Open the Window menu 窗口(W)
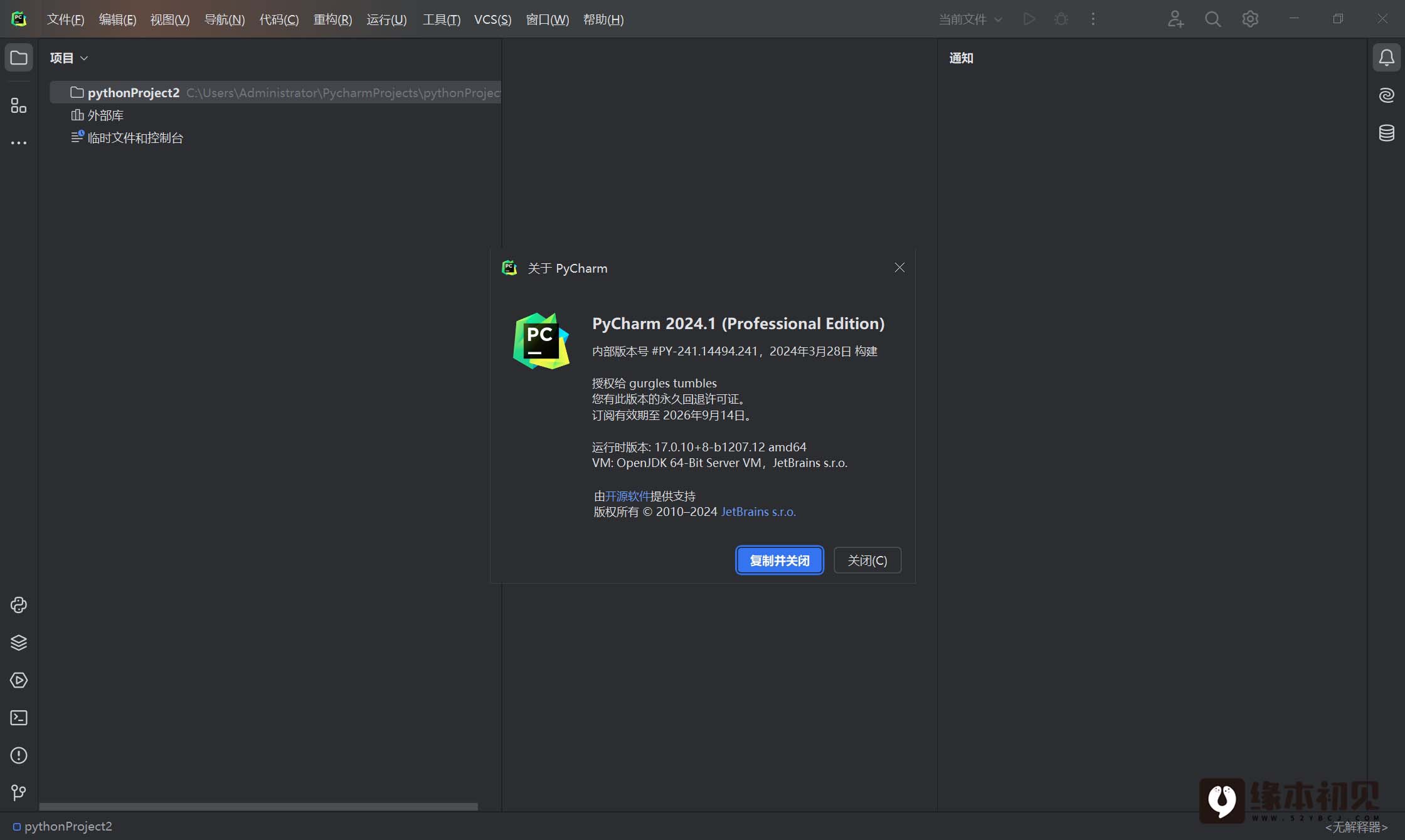Image resolution: width=1405 pixels, height=840 pixels. [x=547, y=19]
